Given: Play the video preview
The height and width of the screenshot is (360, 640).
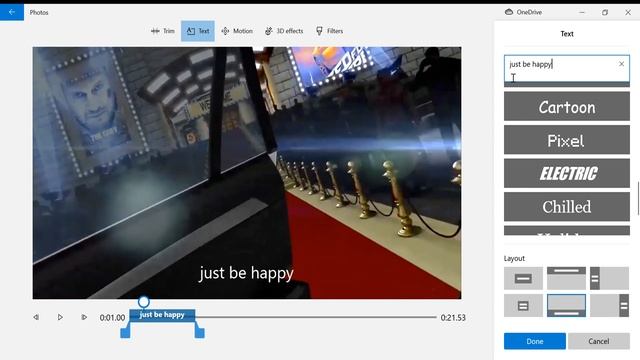Looking at the screenshot, I should coord(60,317).
